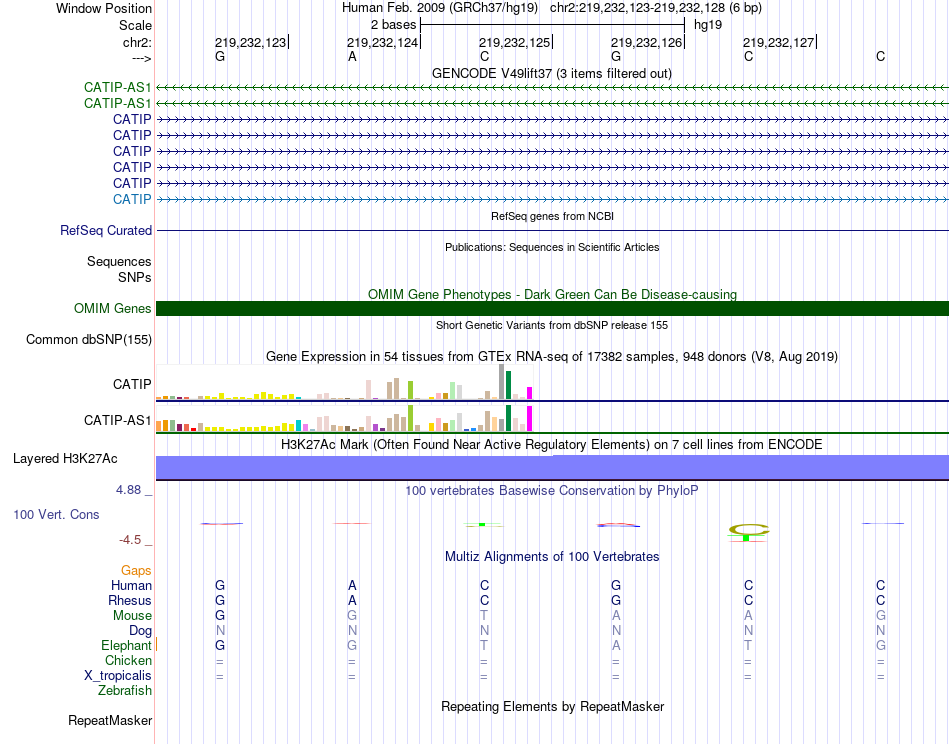Click the 'chr2:' base position label
The height and width of the screenshot is (744, 950).
pyautogui.click(x=137, y=42)
